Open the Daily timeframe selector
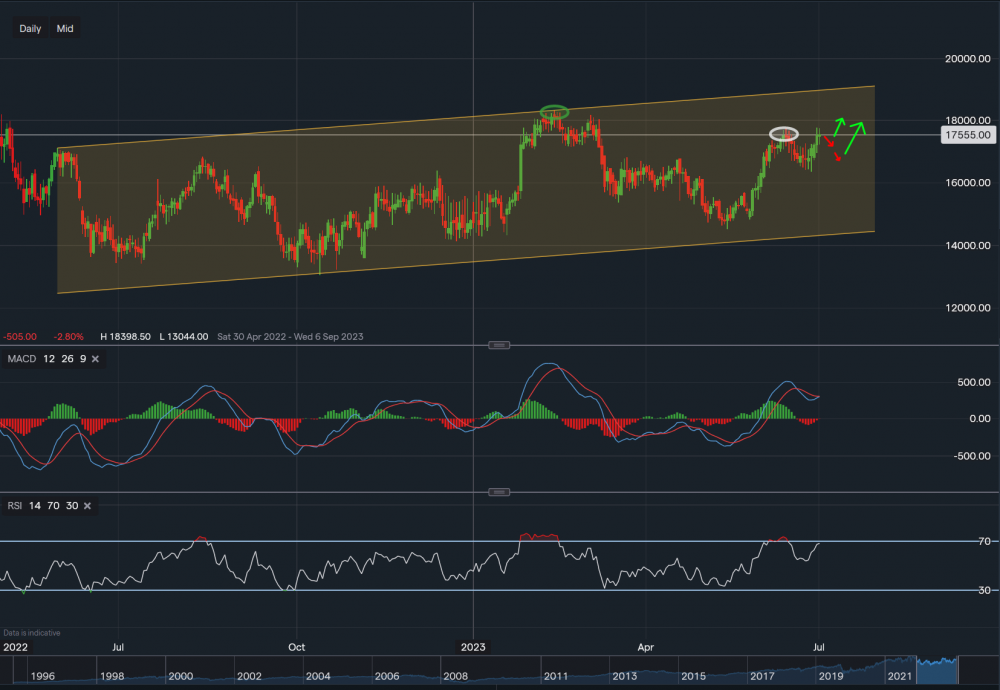This screenshot has height=690, width=1000. (30, 29)
